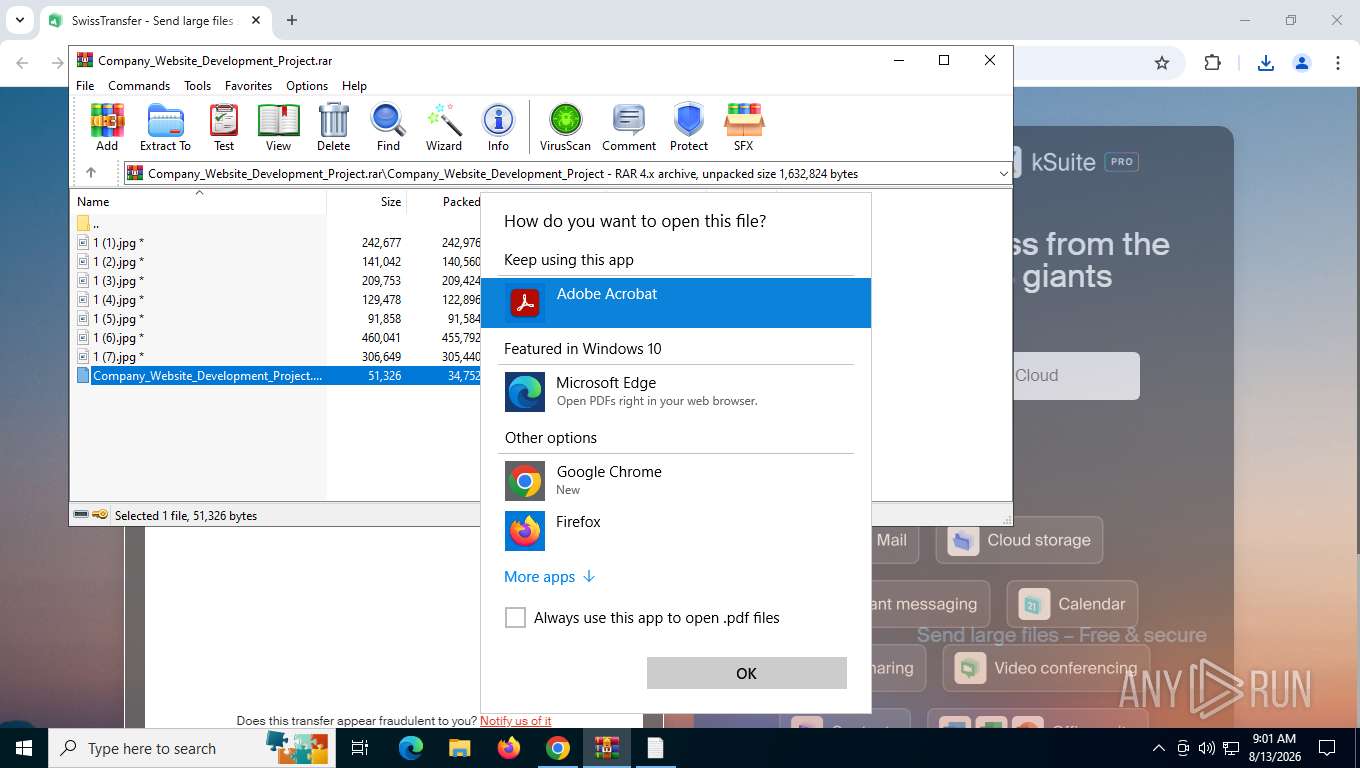Click Video conferencing button on page
This screenshot has height=768, width=1360.
[x=1046, y=668]
